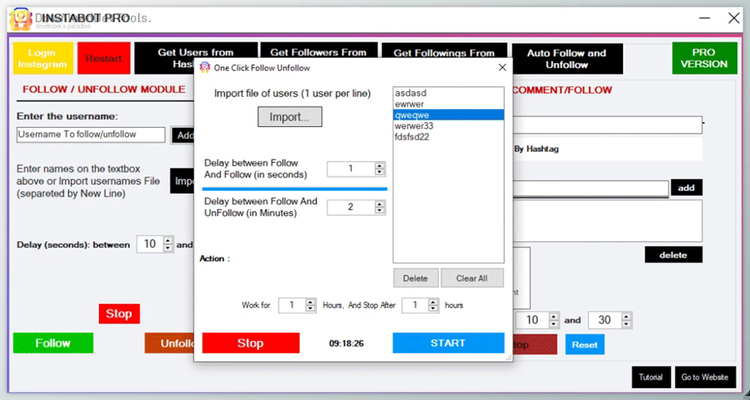Click the Tutorial button
The image size is (750, 400).
coord(651,377)
